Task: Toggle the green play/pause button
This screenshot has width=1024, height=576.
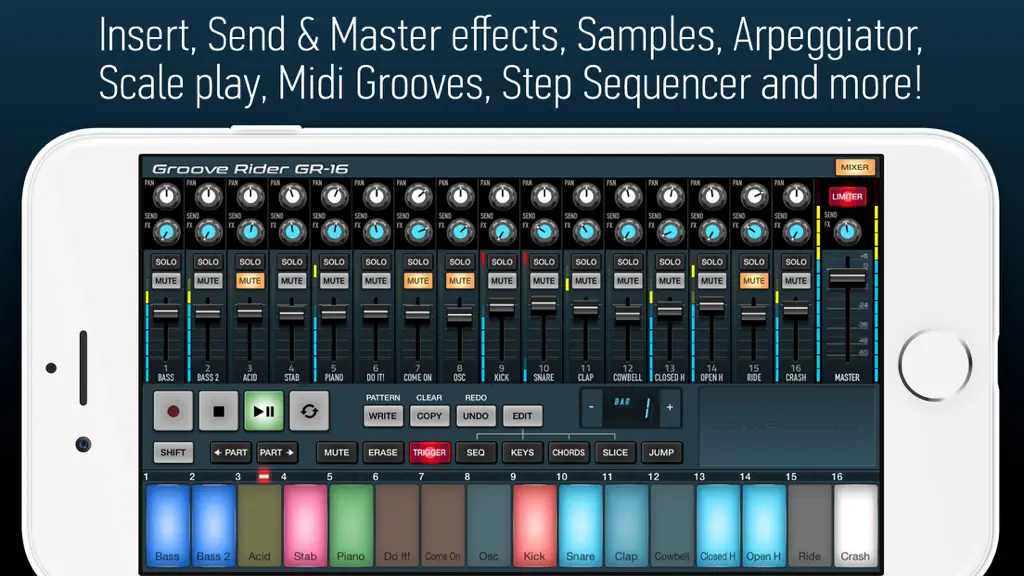Action: [x=264, y=411]
